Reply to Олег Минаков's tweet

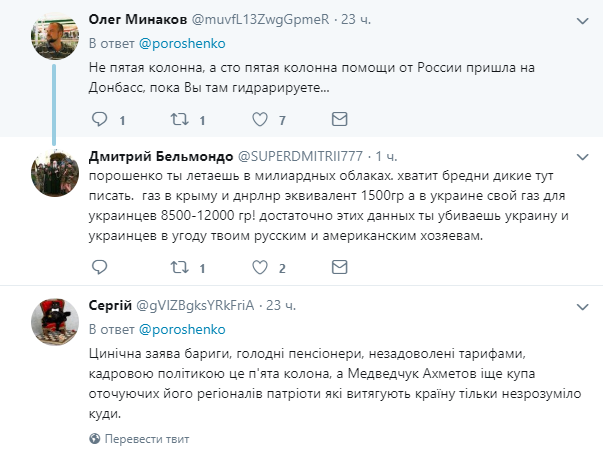[x=99, y=120]
